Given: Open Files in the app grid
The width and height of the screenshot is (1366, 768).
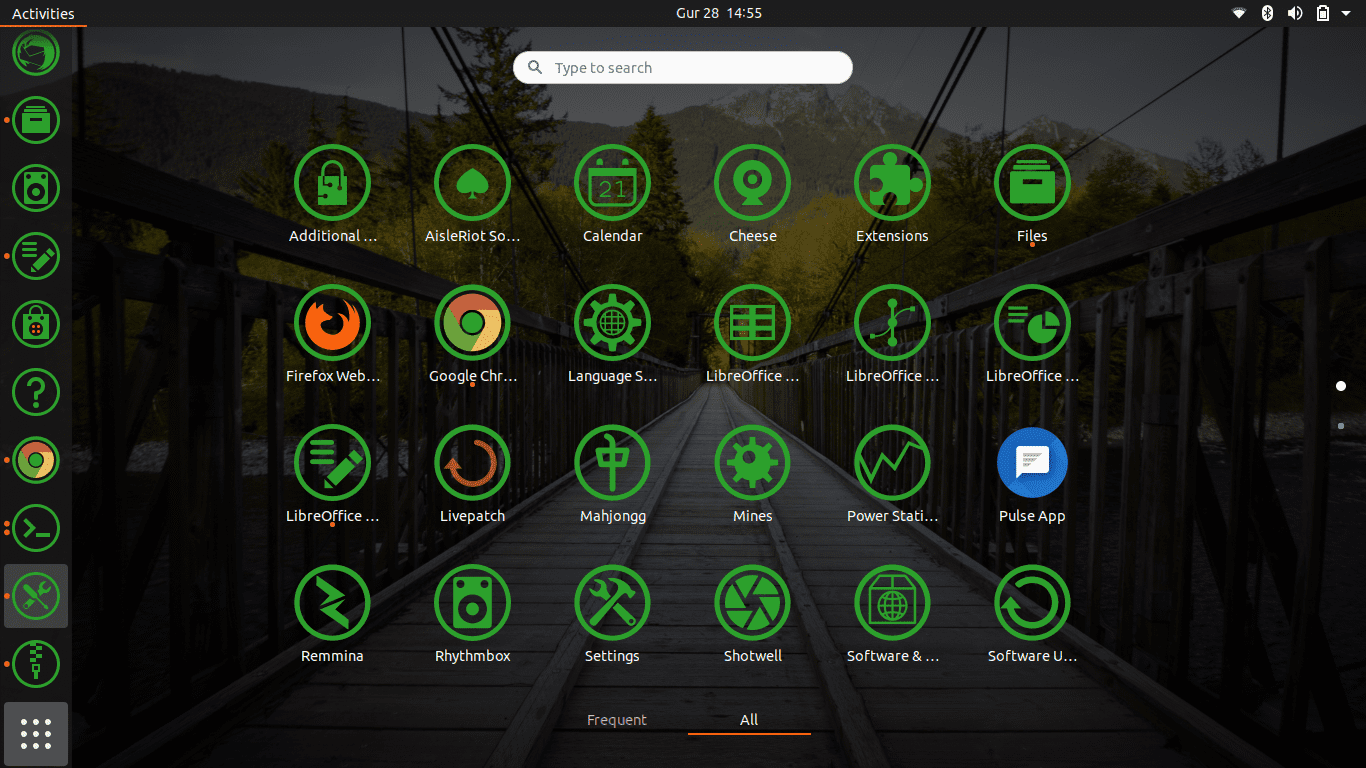Looking at the screenshot, I should [x=1032, y=183].
